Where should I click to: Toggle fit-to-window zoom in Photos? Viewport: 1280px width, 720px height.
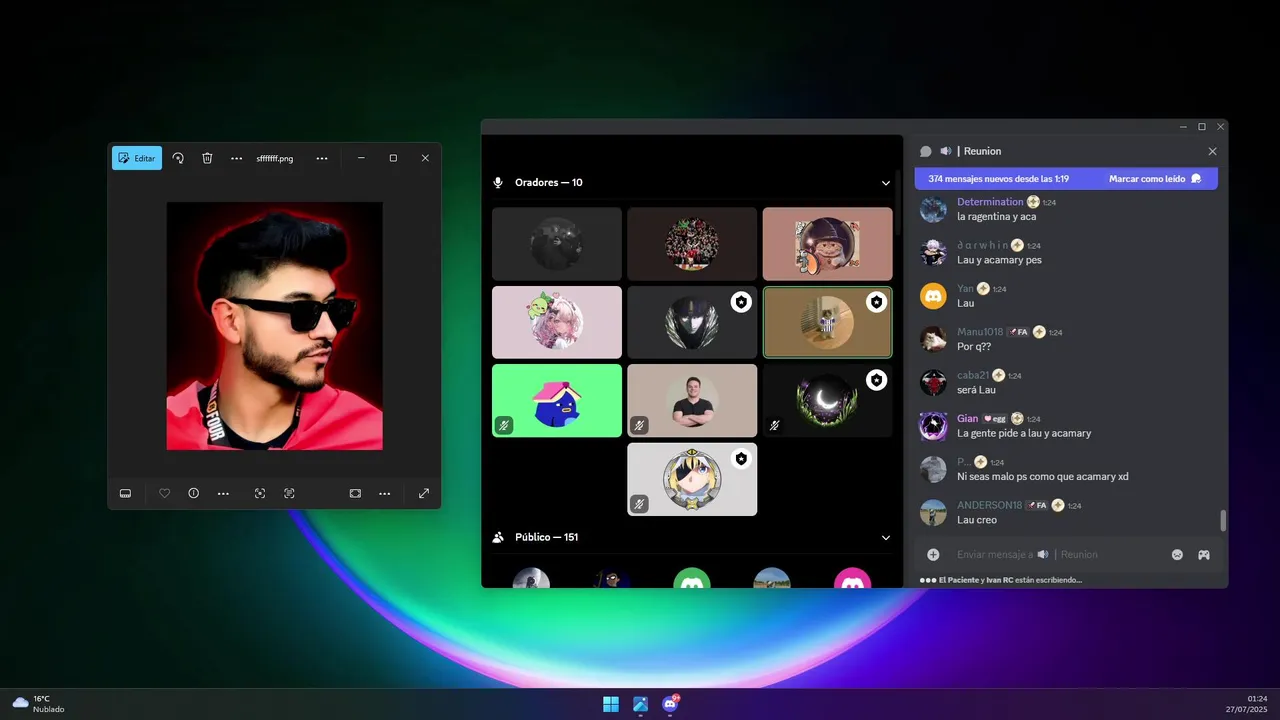(355, 493)
